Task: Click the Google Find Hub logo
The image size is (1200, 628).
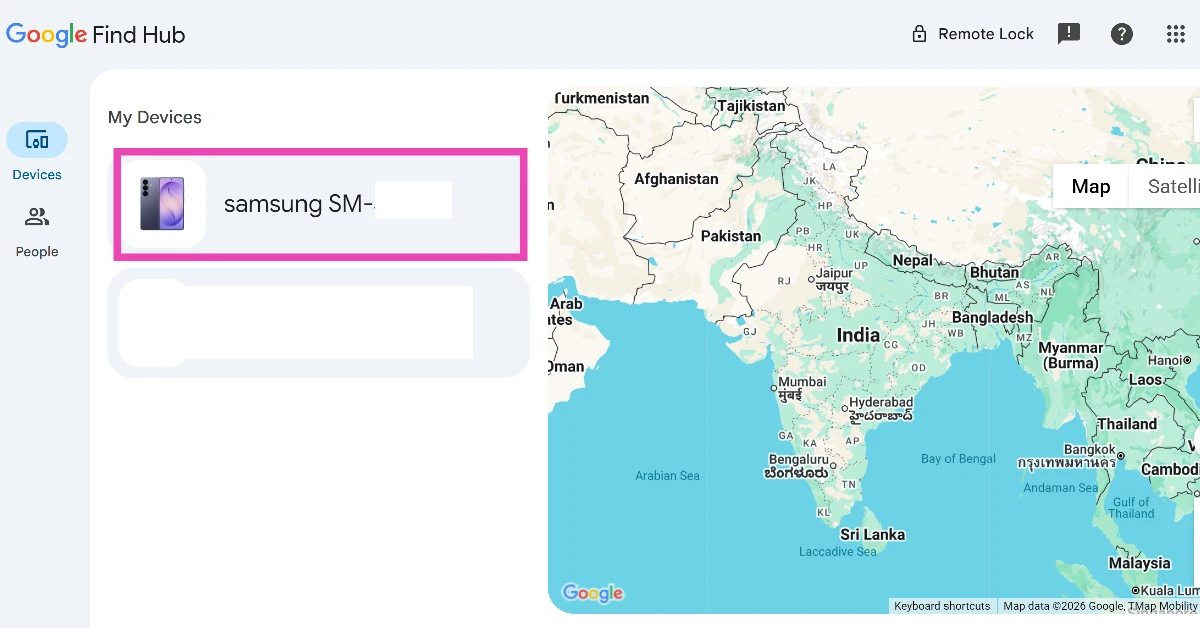Action: 96,35
